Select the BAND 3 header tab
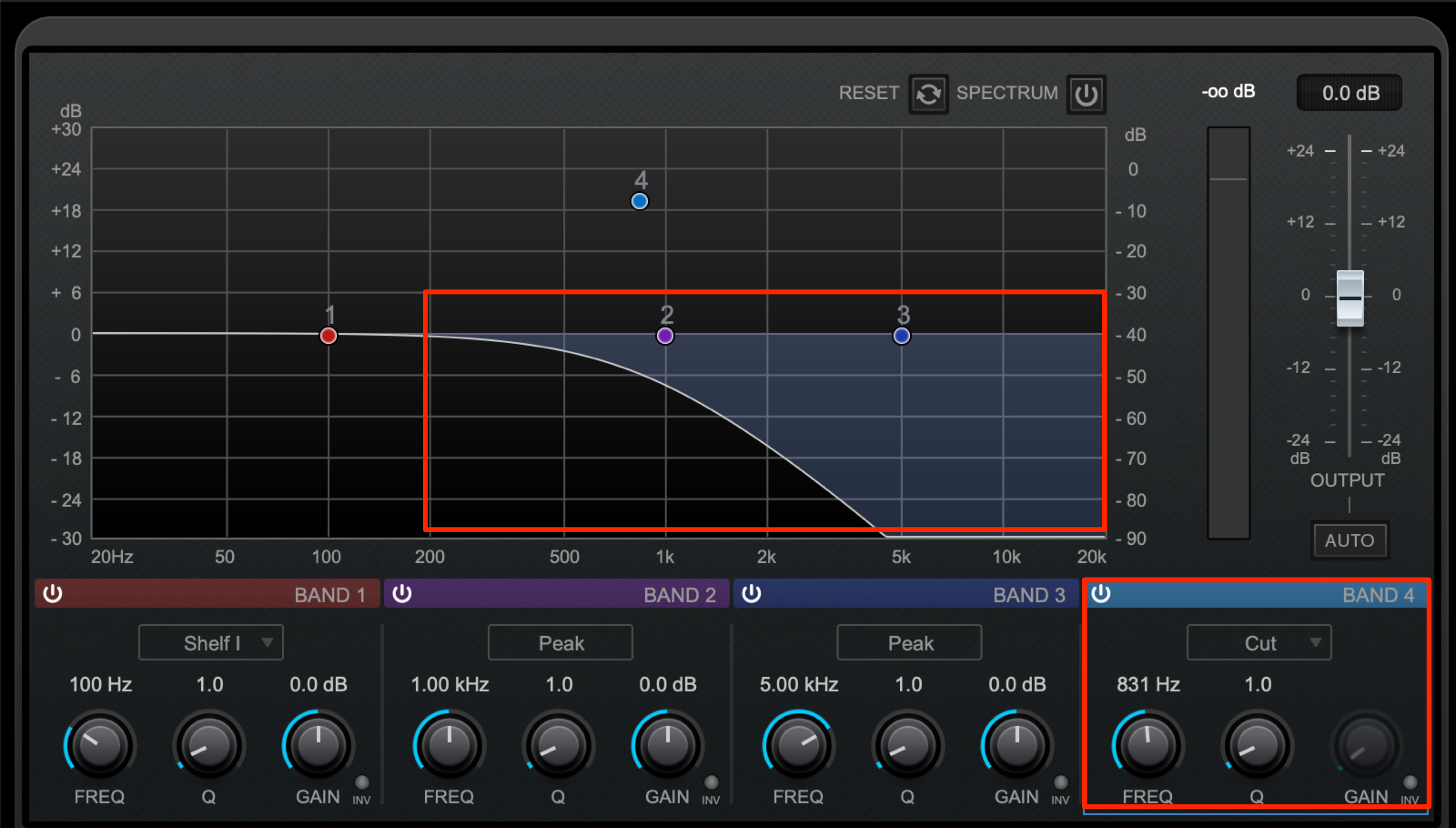1456x828 pixels. pyautogui.click(x=906, y=594)
